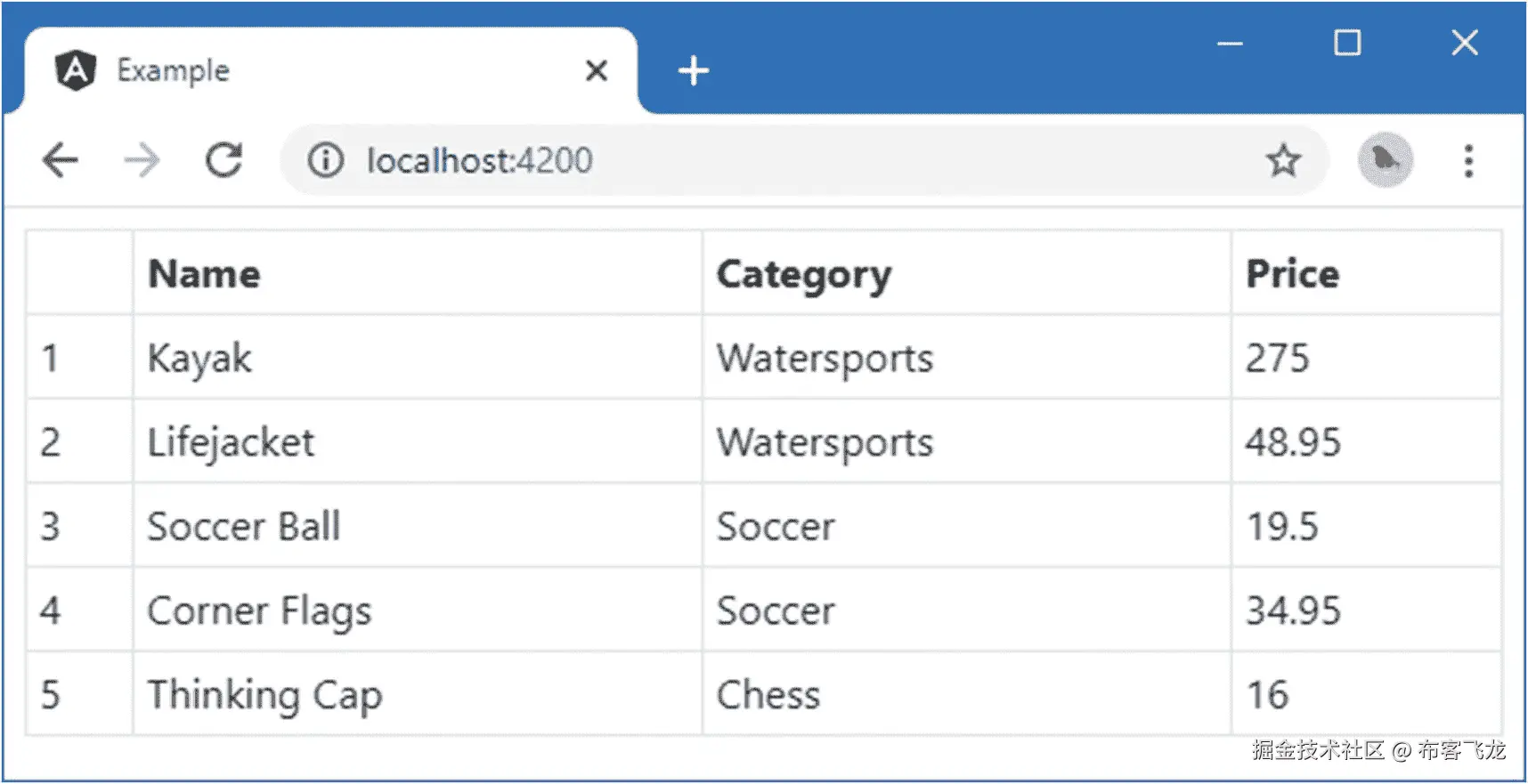
Task: Click the Soccer Ball cell
Action: click(244, 527)
